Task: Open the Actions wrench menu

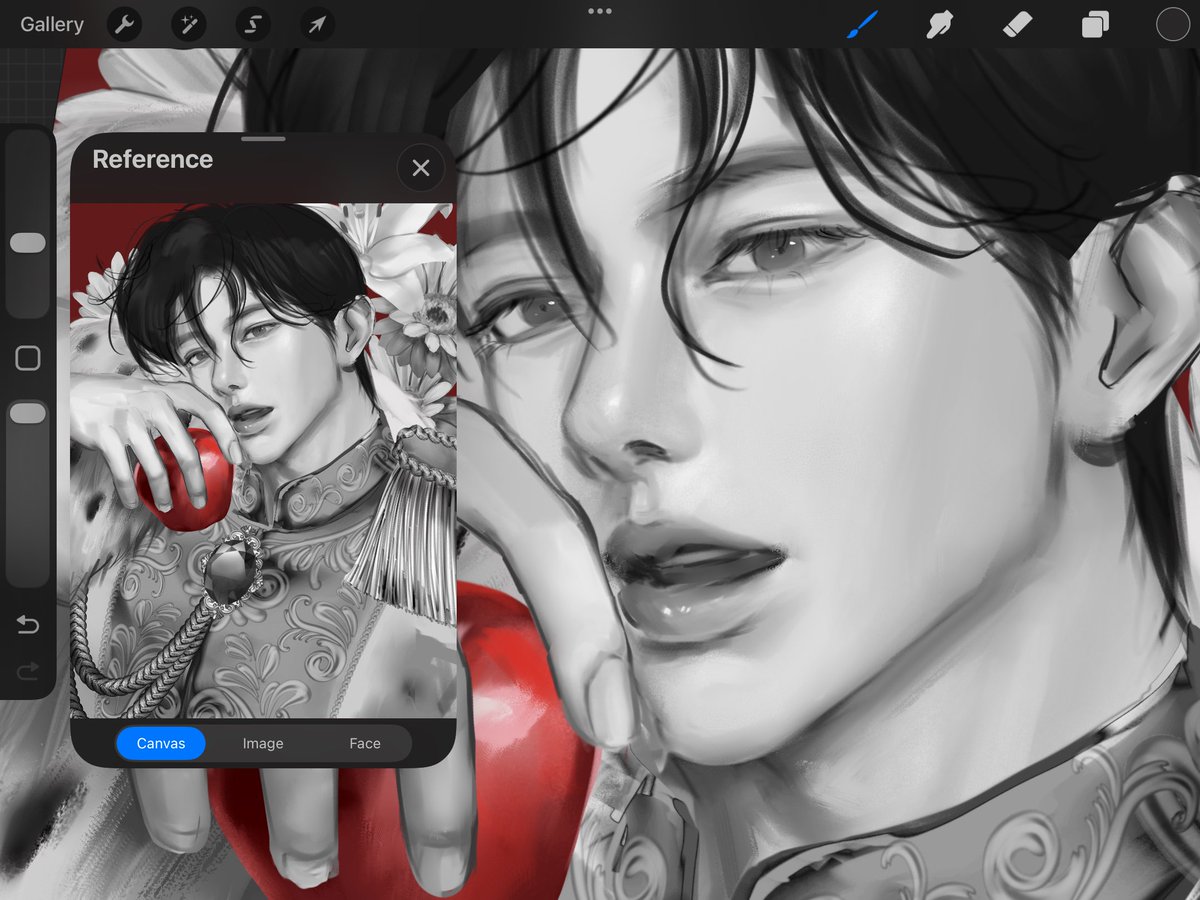Action: point(124,24)
